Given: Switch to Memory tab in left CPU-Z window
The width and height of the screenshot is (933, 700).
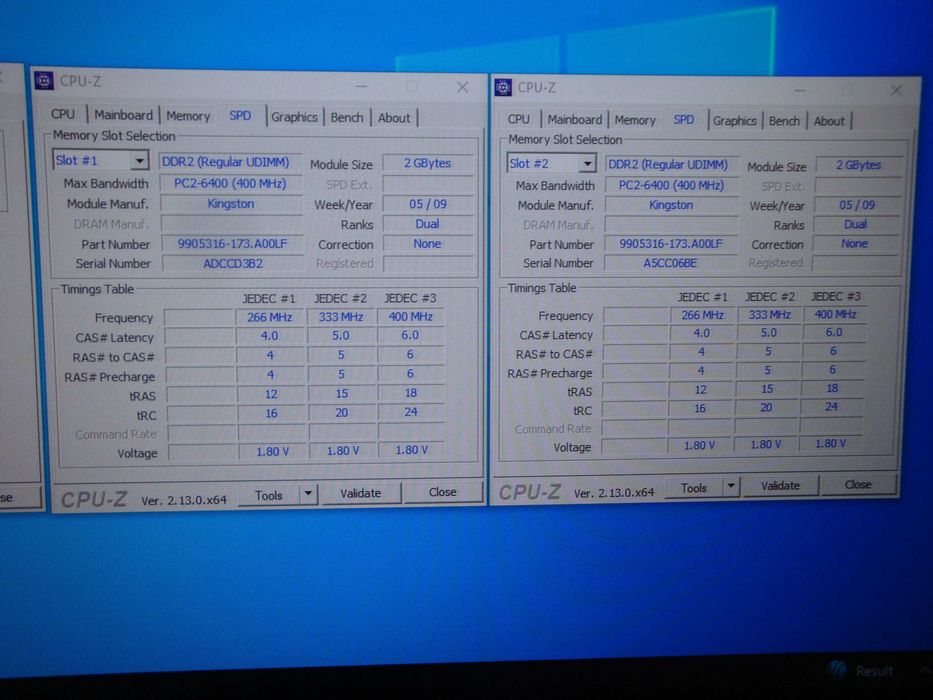Looking at the screenshot, I should click(x=188, y=116).
